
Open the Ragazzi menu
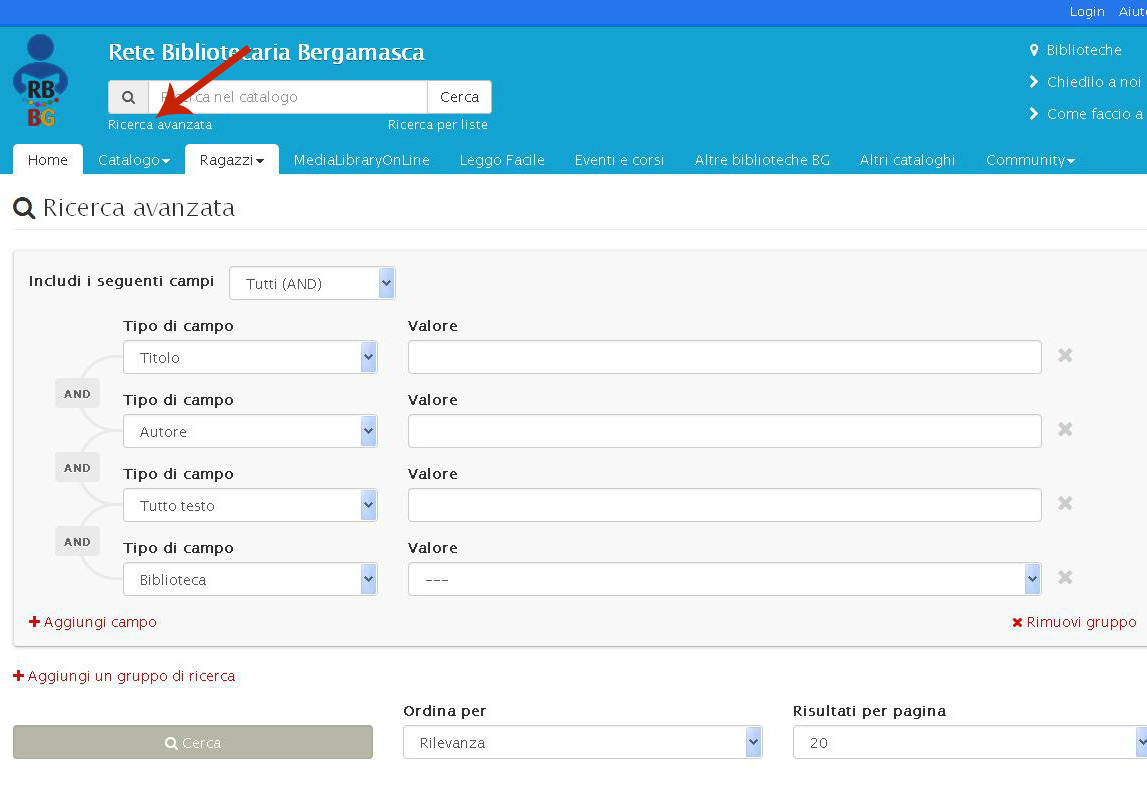[x=231, y=160]
